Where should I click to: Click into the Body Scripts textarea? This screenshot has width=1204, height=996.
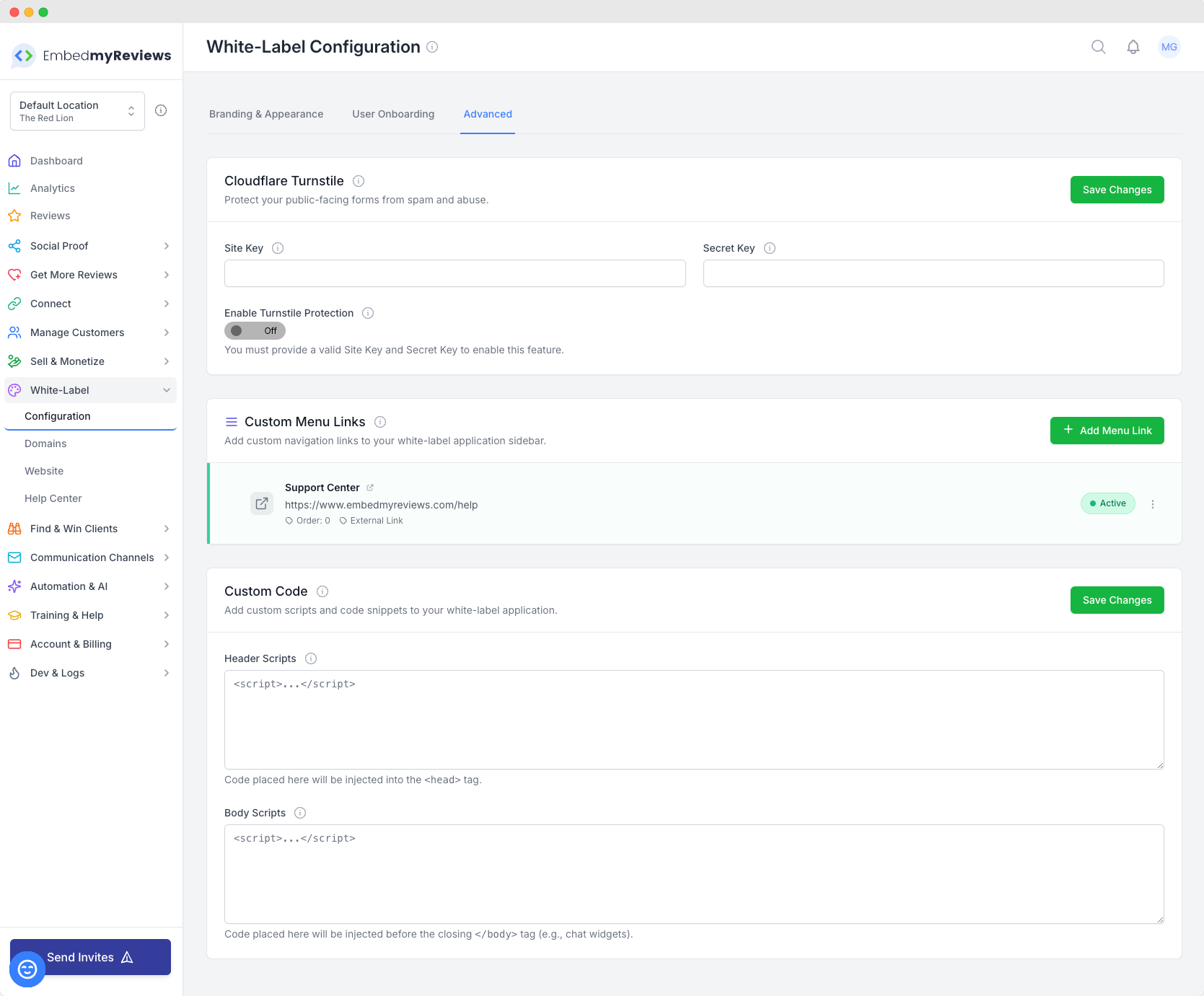point(694,874)
